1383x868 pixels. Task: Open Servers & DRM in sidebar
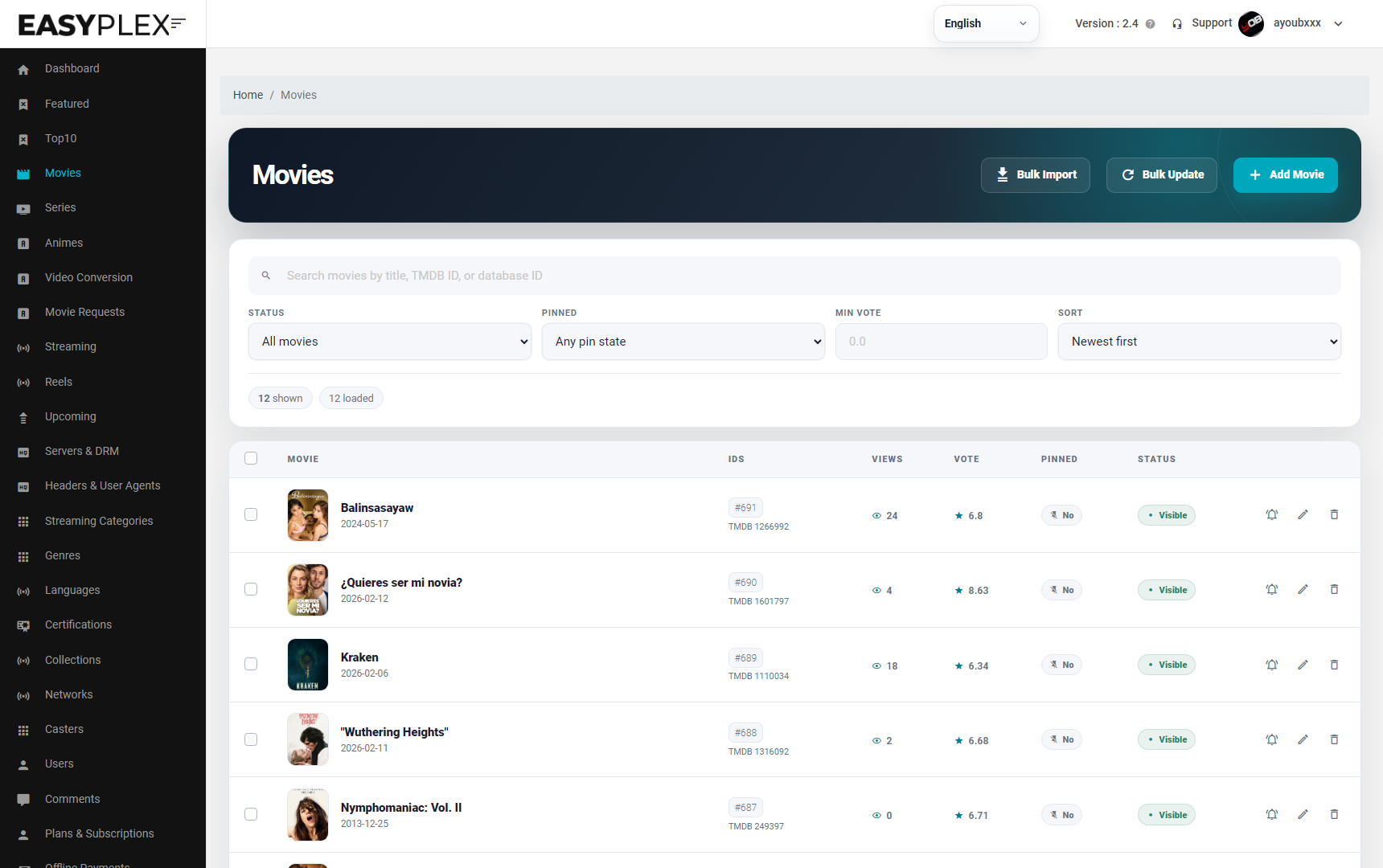pos(82,451)
